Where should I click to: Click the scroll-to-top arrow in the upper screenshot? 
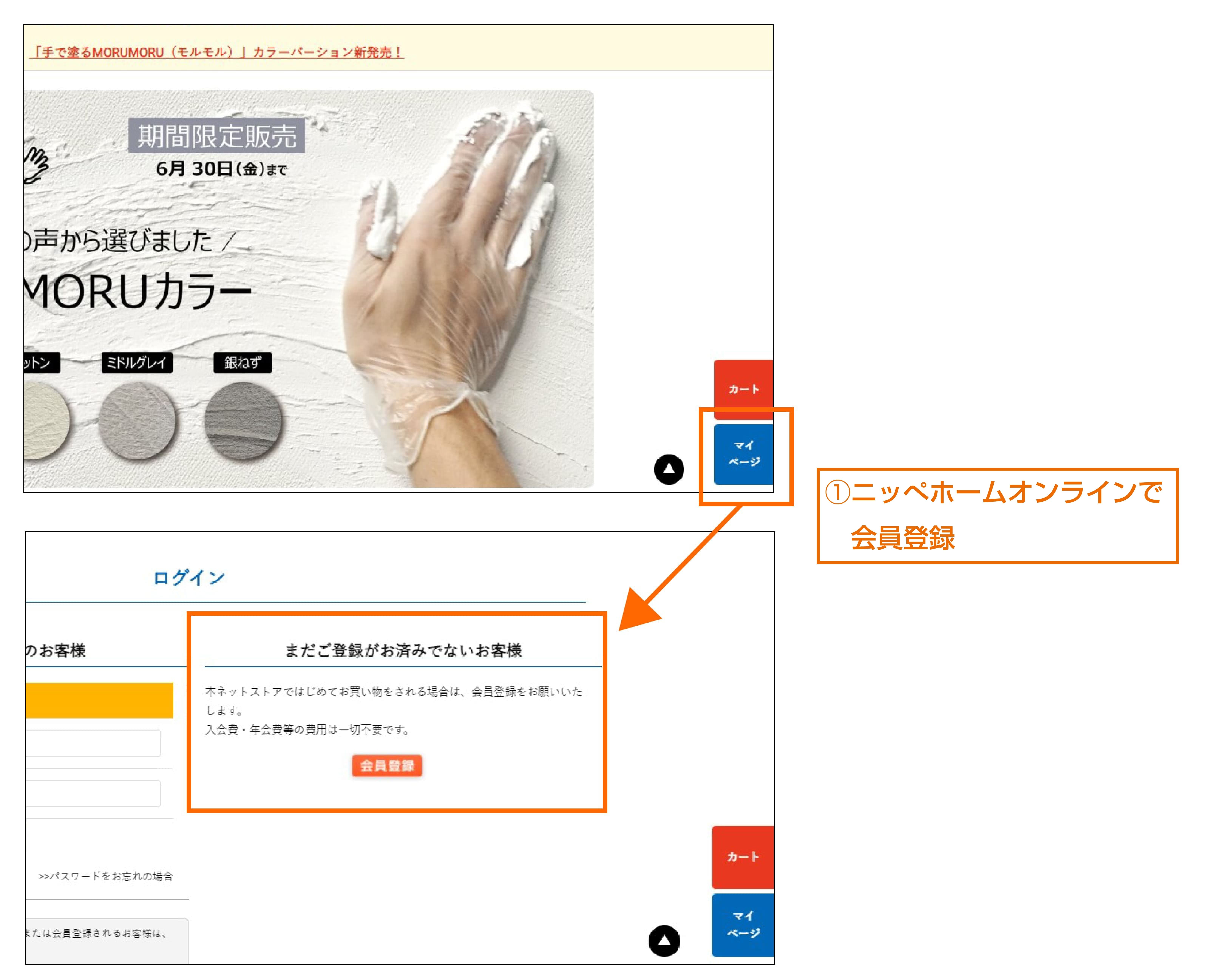669,469
